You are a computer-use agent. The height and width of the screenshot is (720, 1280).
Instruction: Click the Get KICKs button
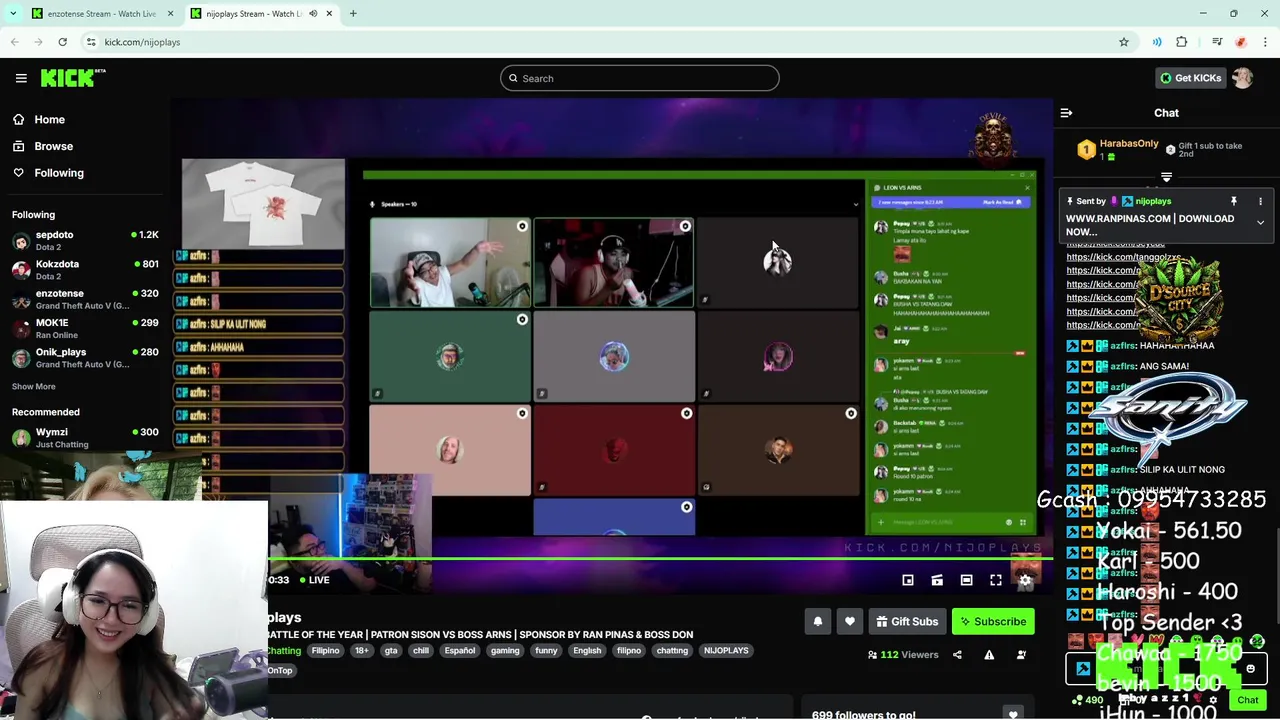click(1190, 78)
